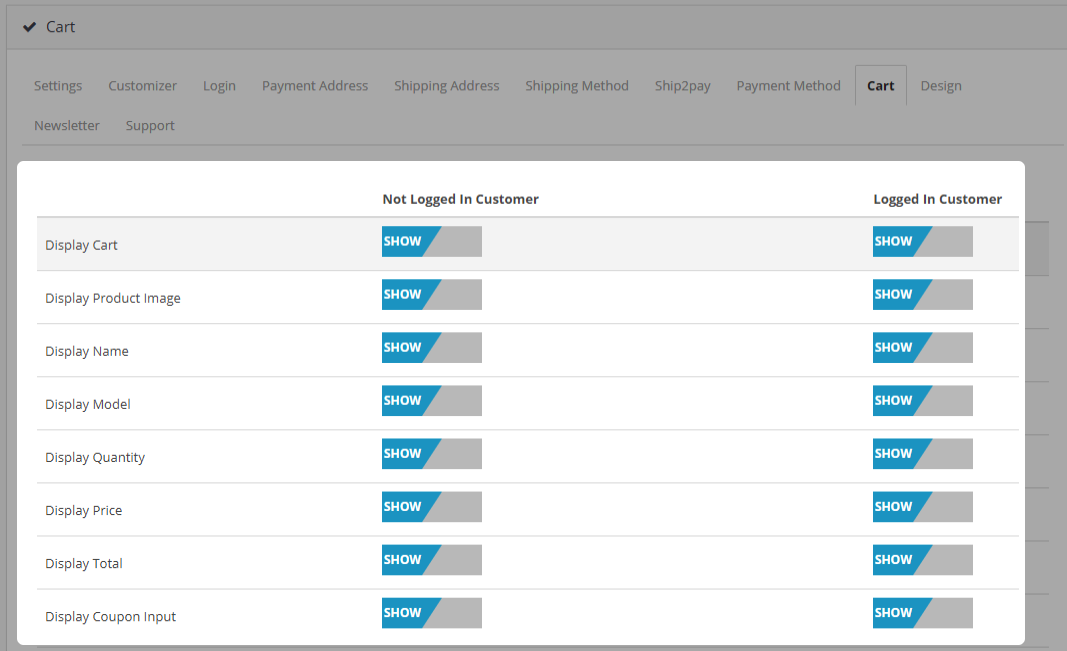
Task: Go to the Ship2pay tab
Action: (x=683, y=86)
